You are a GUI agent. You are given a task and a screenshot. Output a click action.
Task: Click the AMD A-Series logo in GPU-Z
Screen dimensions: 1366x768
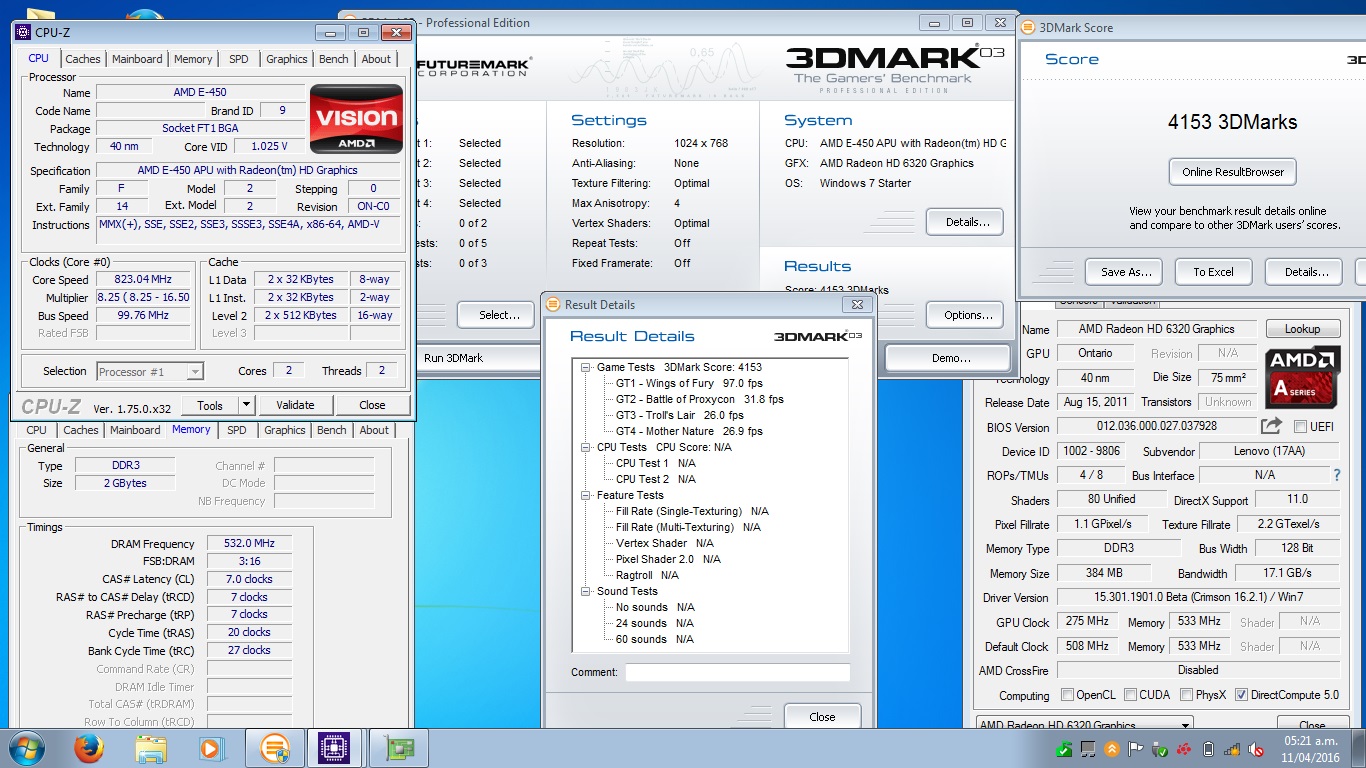point(1302,377)
